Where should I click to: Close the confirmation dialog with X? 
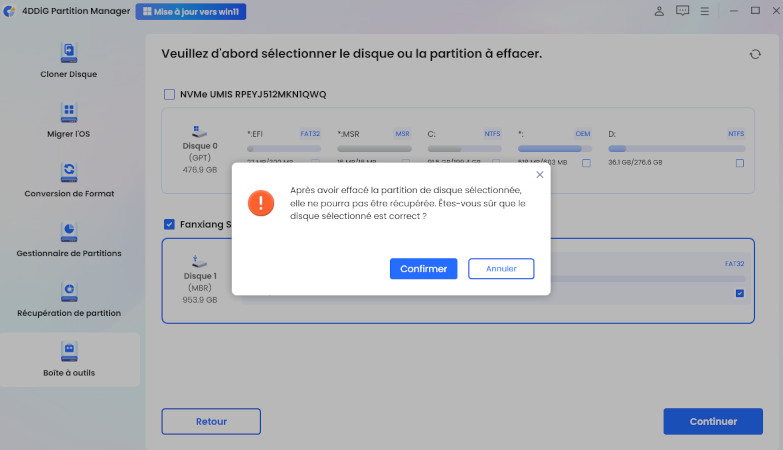click(x=540, y=174)
